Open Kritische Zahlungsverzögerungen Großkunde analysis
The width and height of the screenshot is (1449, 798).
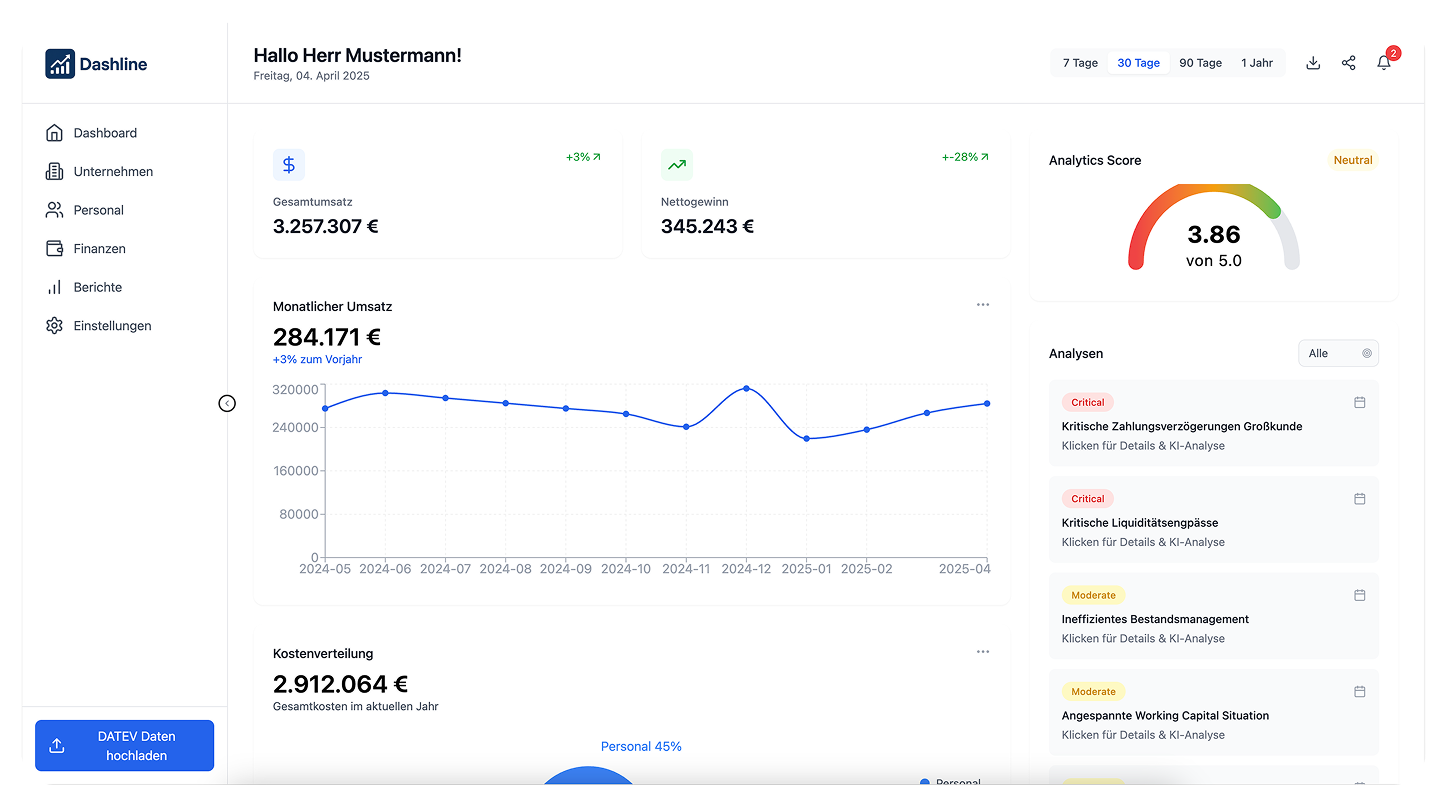point(1181,427)
